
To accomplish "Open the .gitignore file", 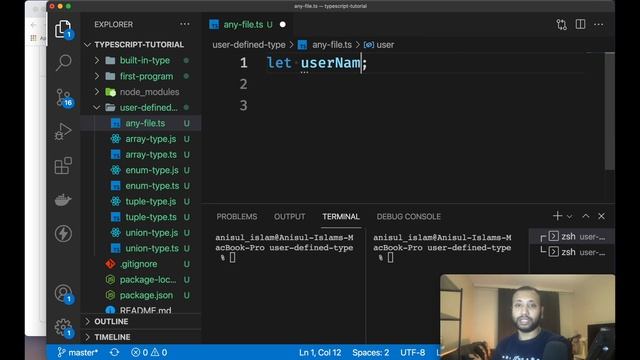I will (138, 264).
